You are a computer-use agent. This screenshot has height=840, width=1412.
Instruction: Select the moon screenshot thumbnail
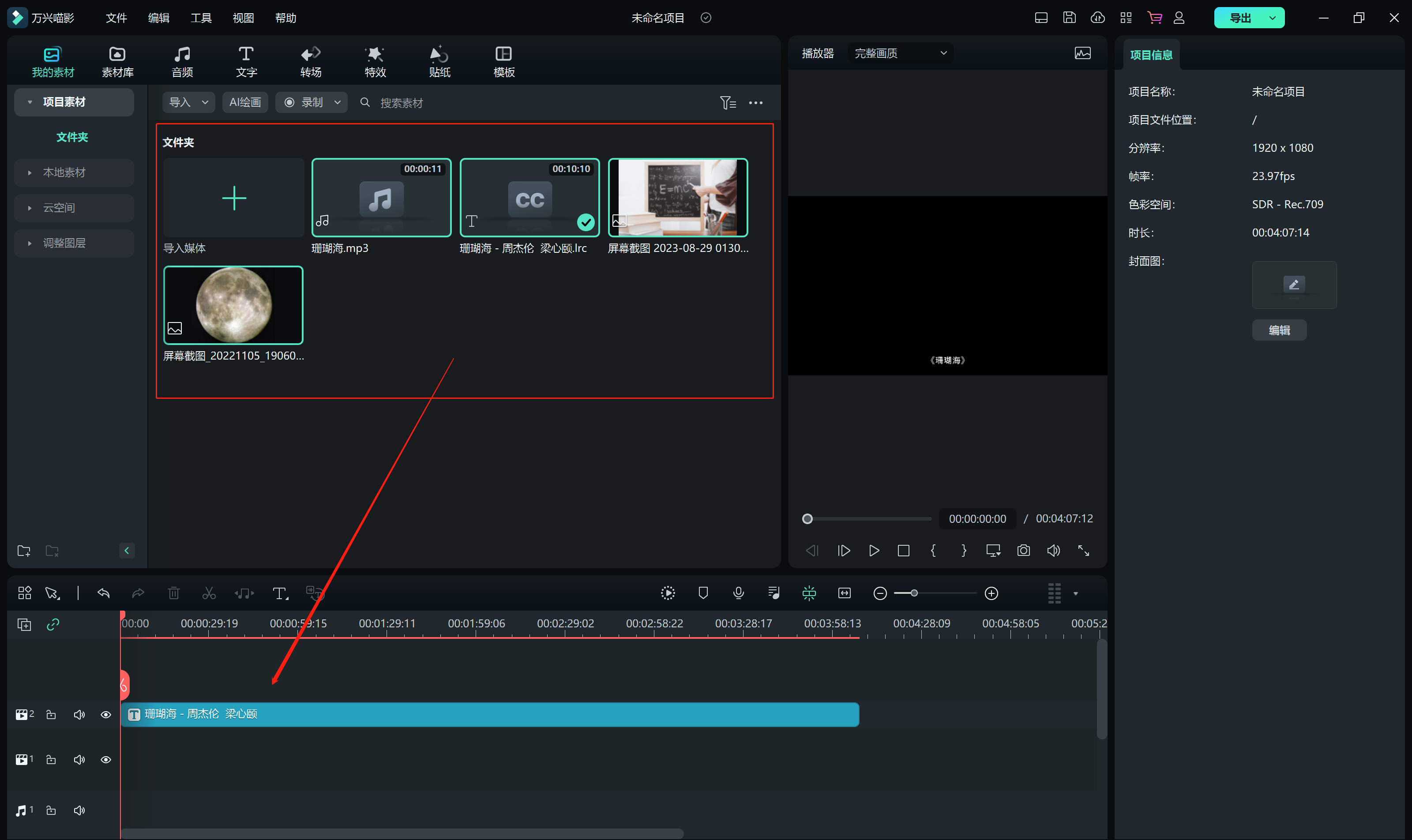click(x=233, y=305)
